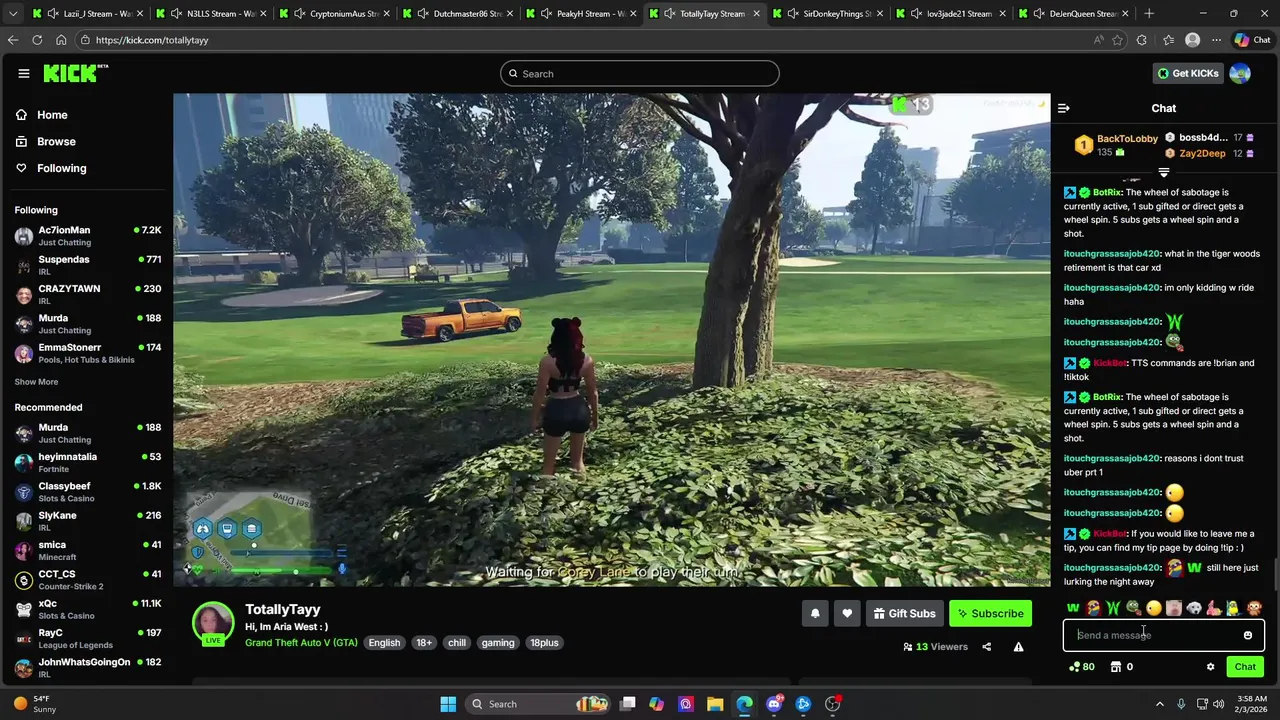Insert the white dog emote

click(1194, 608)
